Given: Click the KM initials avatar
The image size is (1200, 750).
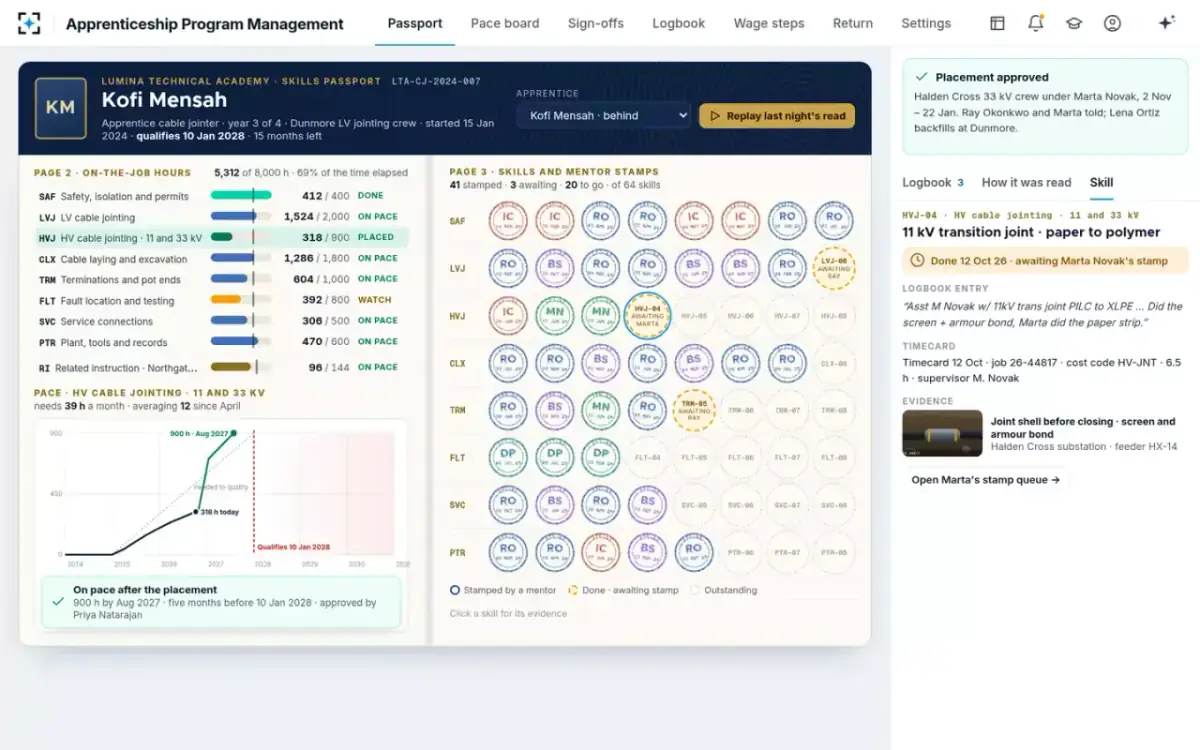Looking at the screenshot, I should click(x=60, y=108).
